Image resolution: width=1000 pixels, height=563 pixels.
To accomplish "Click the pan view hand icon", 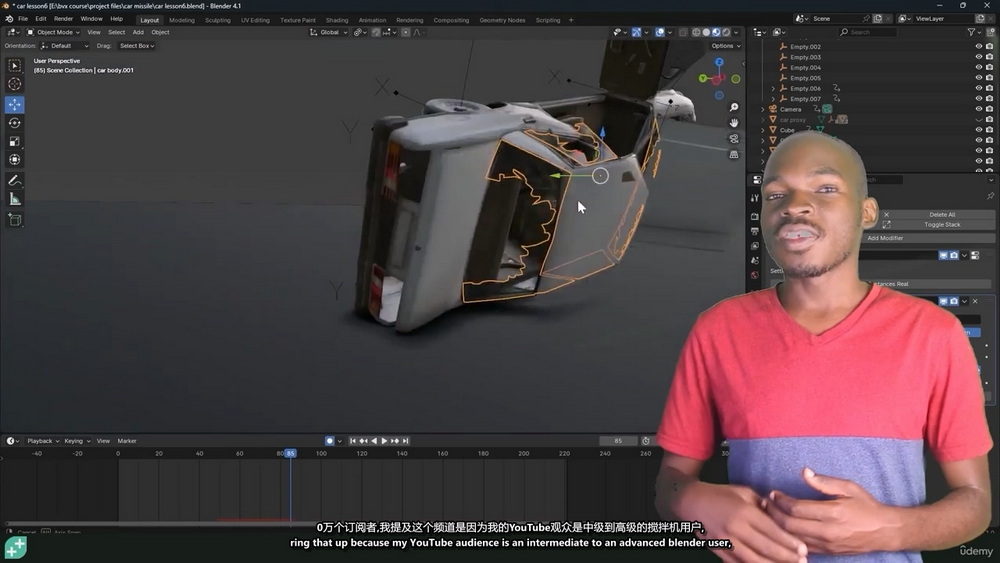I will (x=734, y=122).
